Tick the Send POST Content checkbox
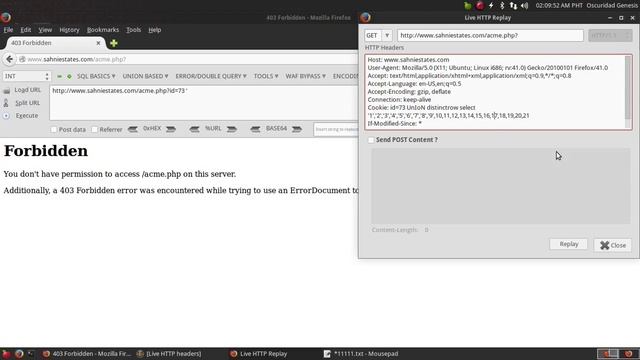 pyautogui.click(x=371, y=140)
